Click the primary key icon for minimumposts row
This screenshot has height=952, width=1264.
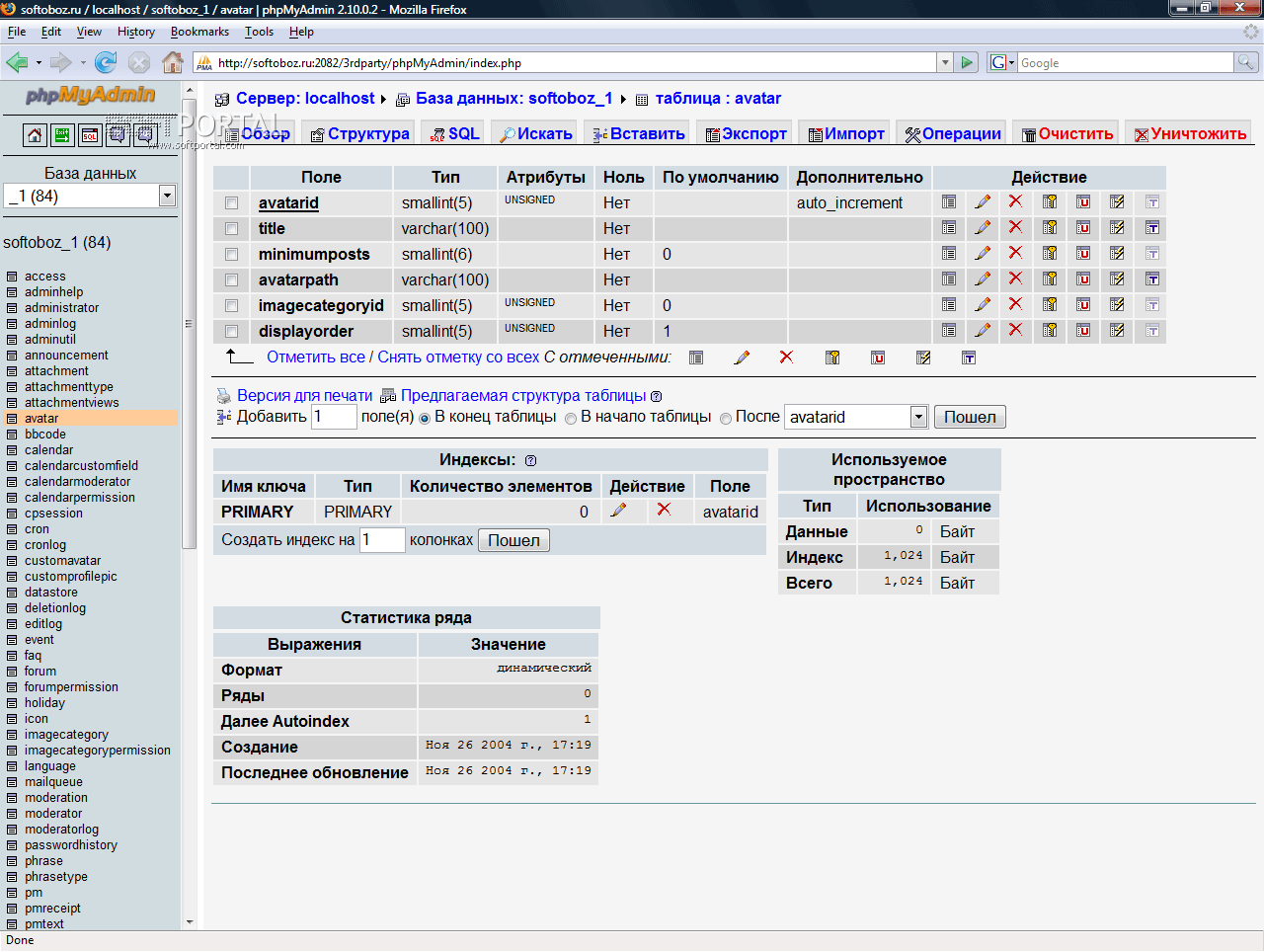tap(1050, 253)
